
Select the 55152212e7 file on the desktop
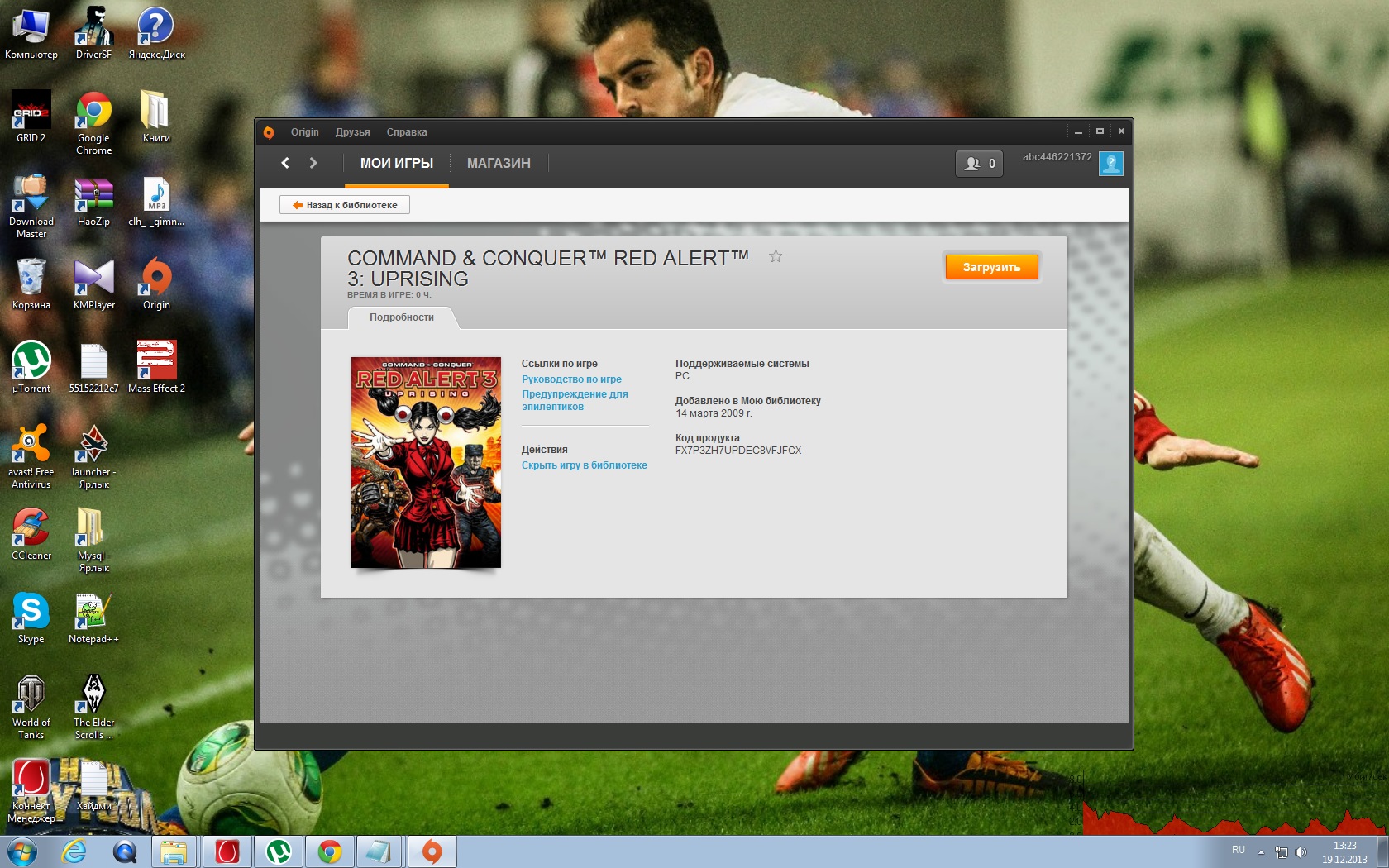click(93, 368)
